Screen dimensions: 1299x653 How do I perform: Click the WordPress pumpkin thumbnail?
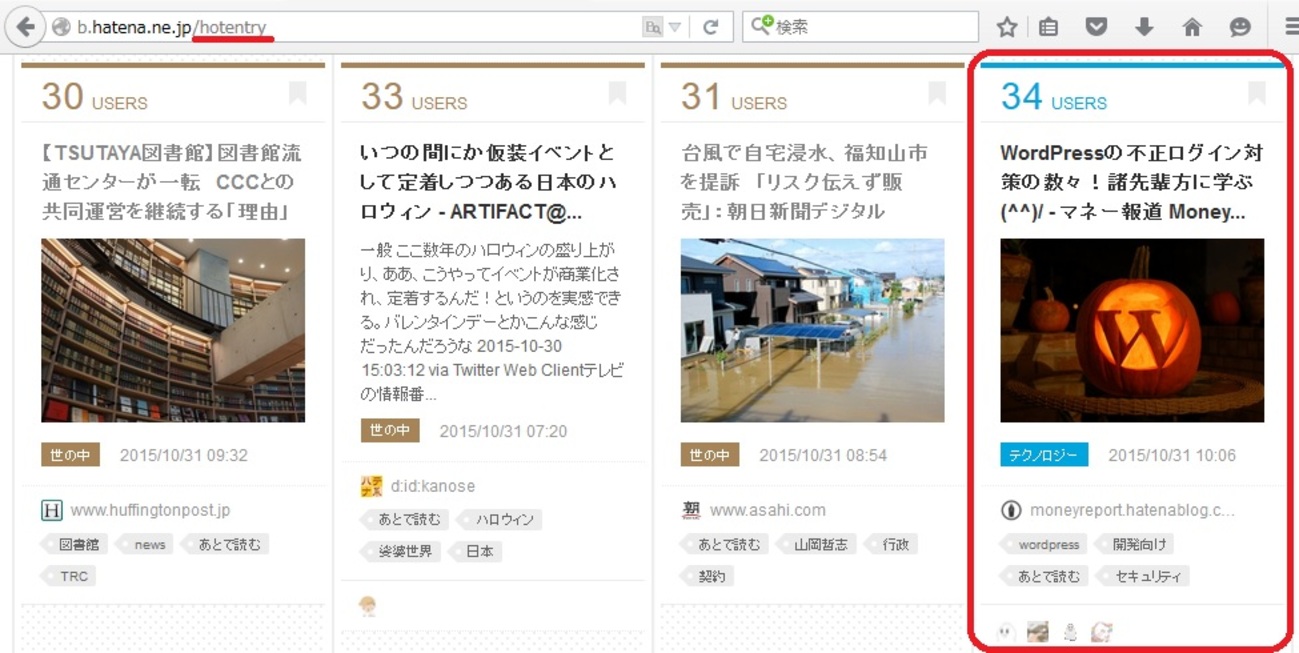[1132, 330]
